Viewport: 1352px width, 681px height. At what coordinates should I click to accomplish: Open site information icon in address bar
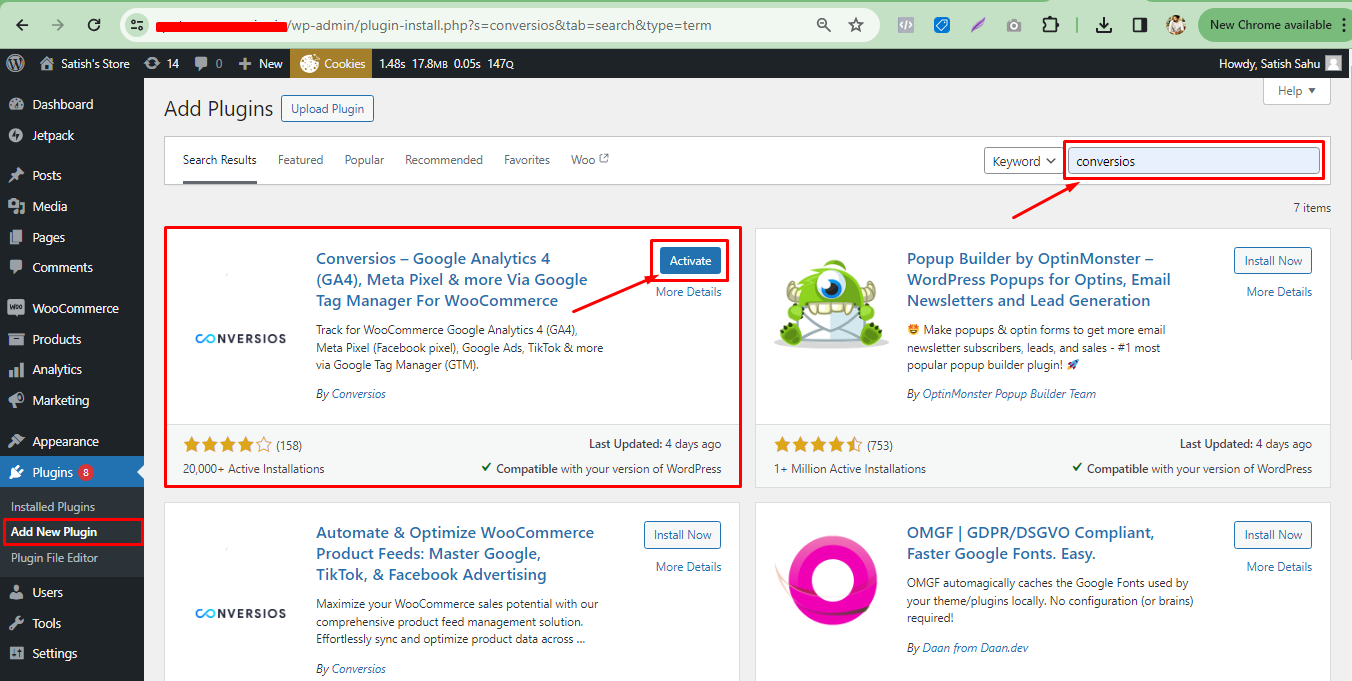[x=137, y=25]
